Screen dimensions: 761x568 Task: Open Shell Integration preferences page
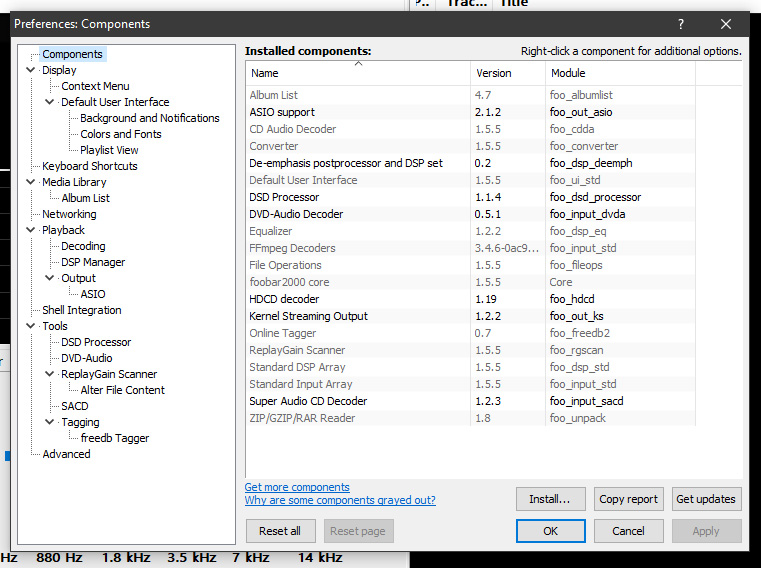(82, 310)
